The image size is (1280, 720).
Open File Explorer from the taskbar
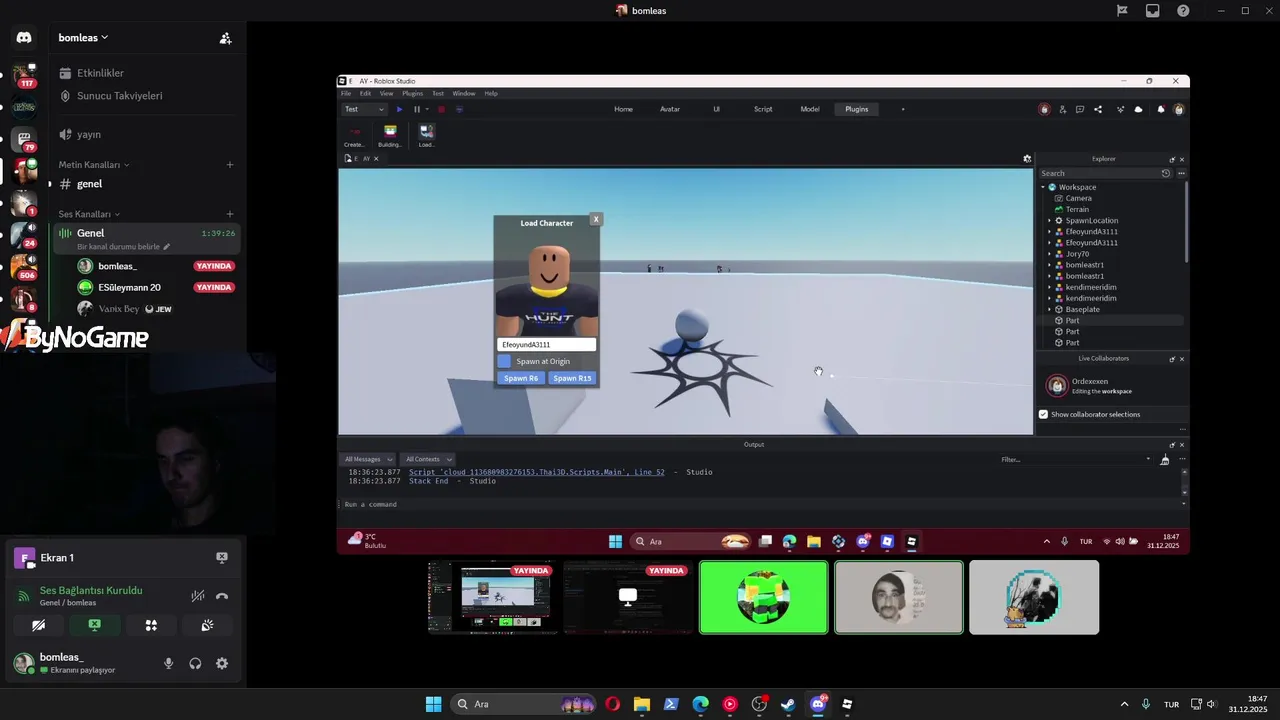pos(641,704)
